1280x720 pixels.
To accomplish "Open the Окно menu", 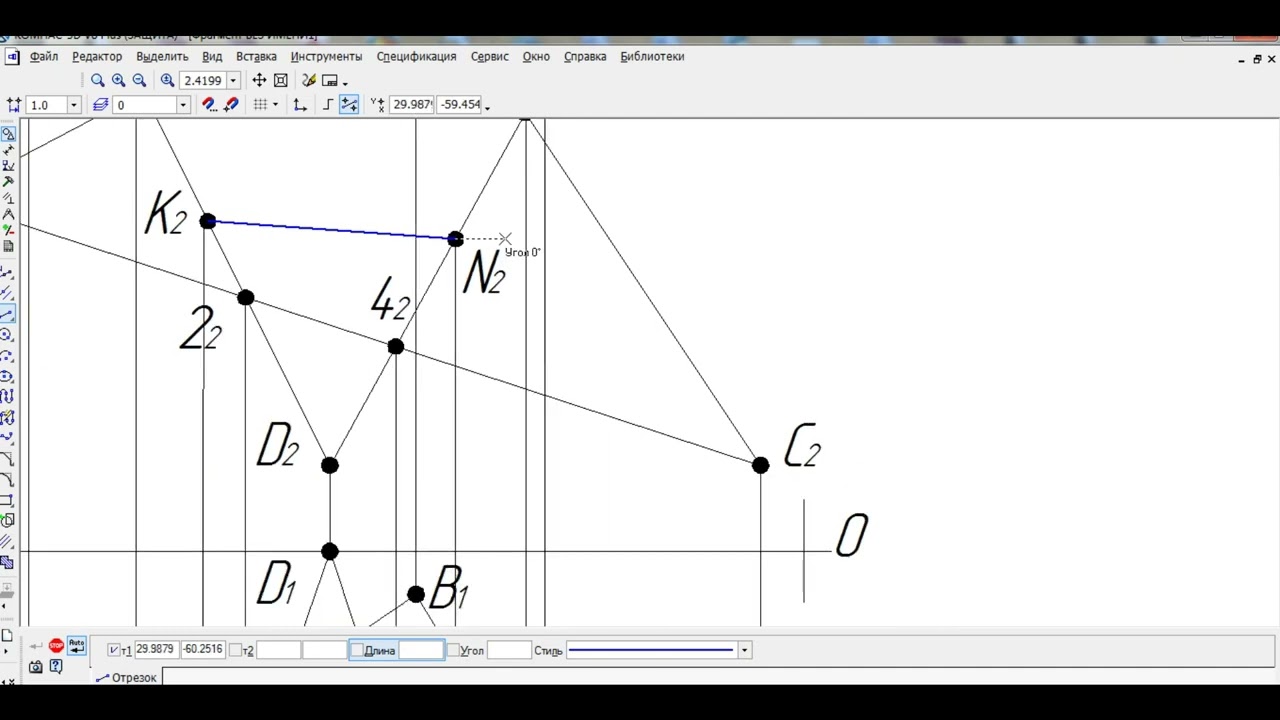I will tap(536, 57).
